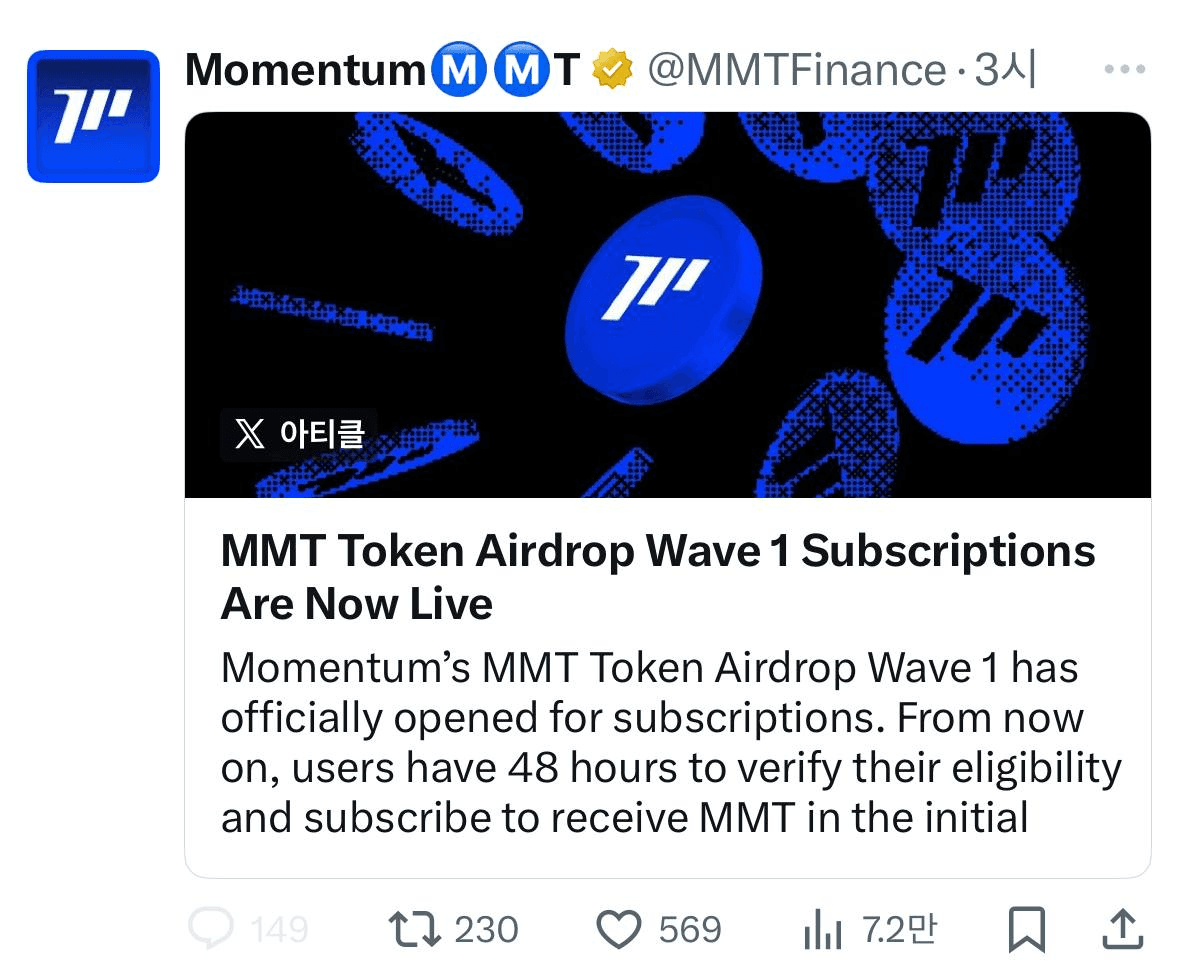Click the 569 likes count
The image size is (1179, 967).
coord(690,930)
